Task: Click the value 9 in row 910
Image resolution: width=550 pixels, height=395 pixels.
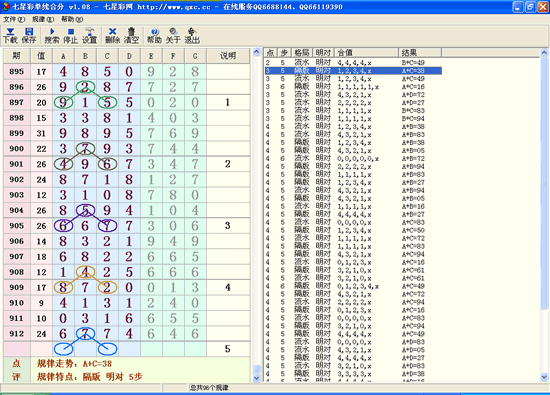Action: pyautogui.click(x=41, y=303)
